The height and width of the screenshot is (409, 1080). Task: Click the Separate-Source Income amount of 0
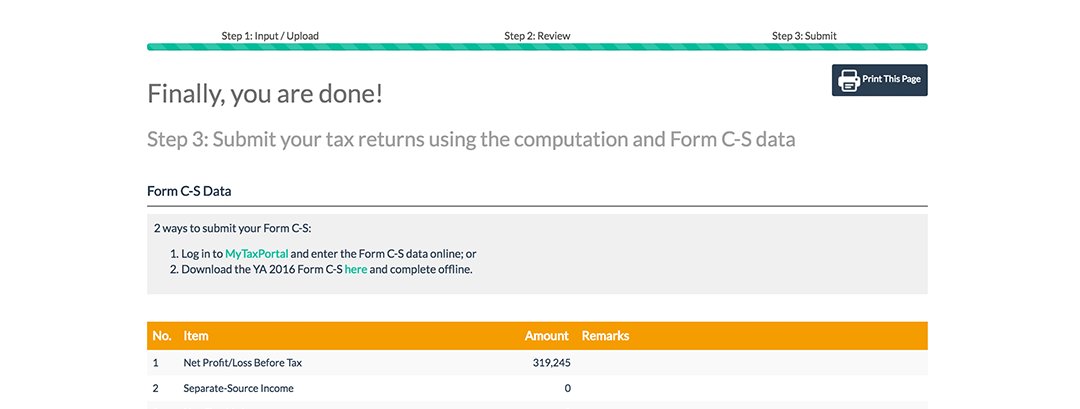(x=567, y=388)
